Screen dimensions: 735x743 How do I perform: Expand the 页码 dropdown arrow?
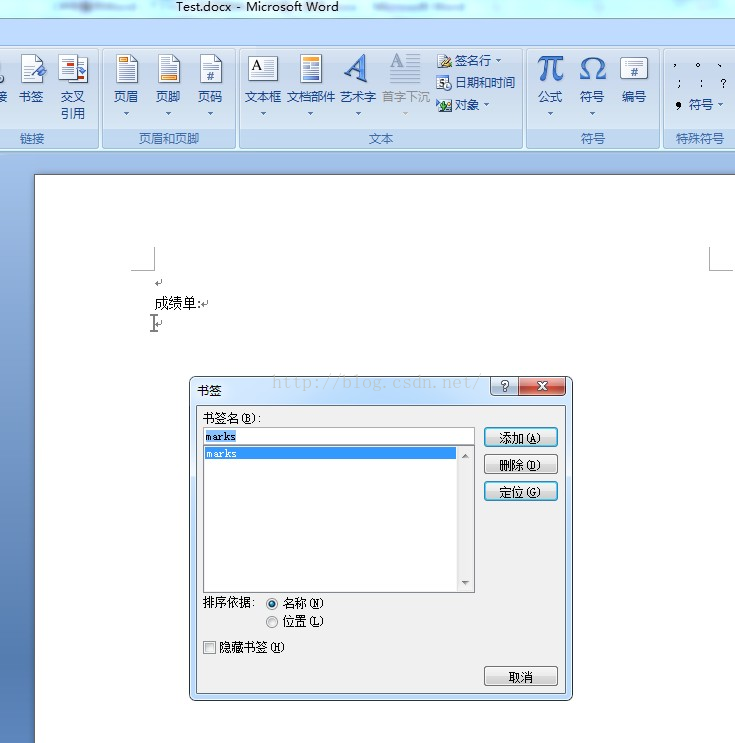point(210,114)
